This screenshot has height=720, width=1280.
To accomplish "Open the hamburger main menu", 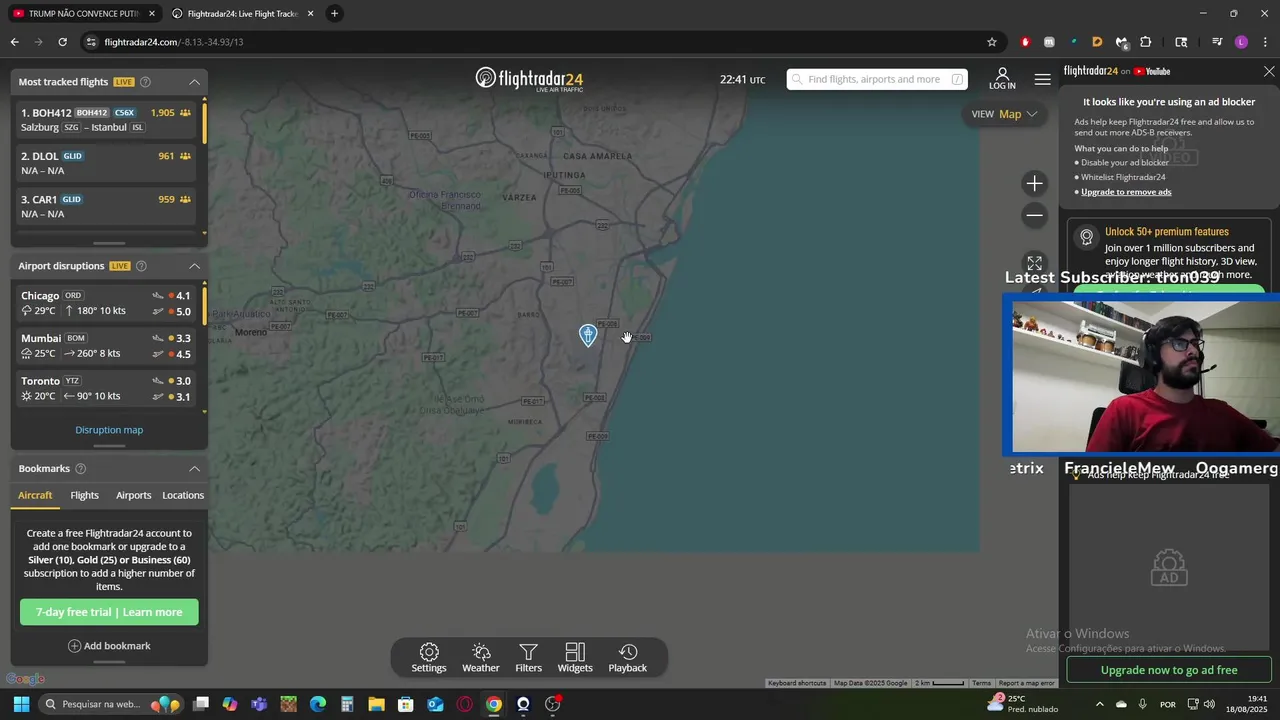I will (1043, 79).
